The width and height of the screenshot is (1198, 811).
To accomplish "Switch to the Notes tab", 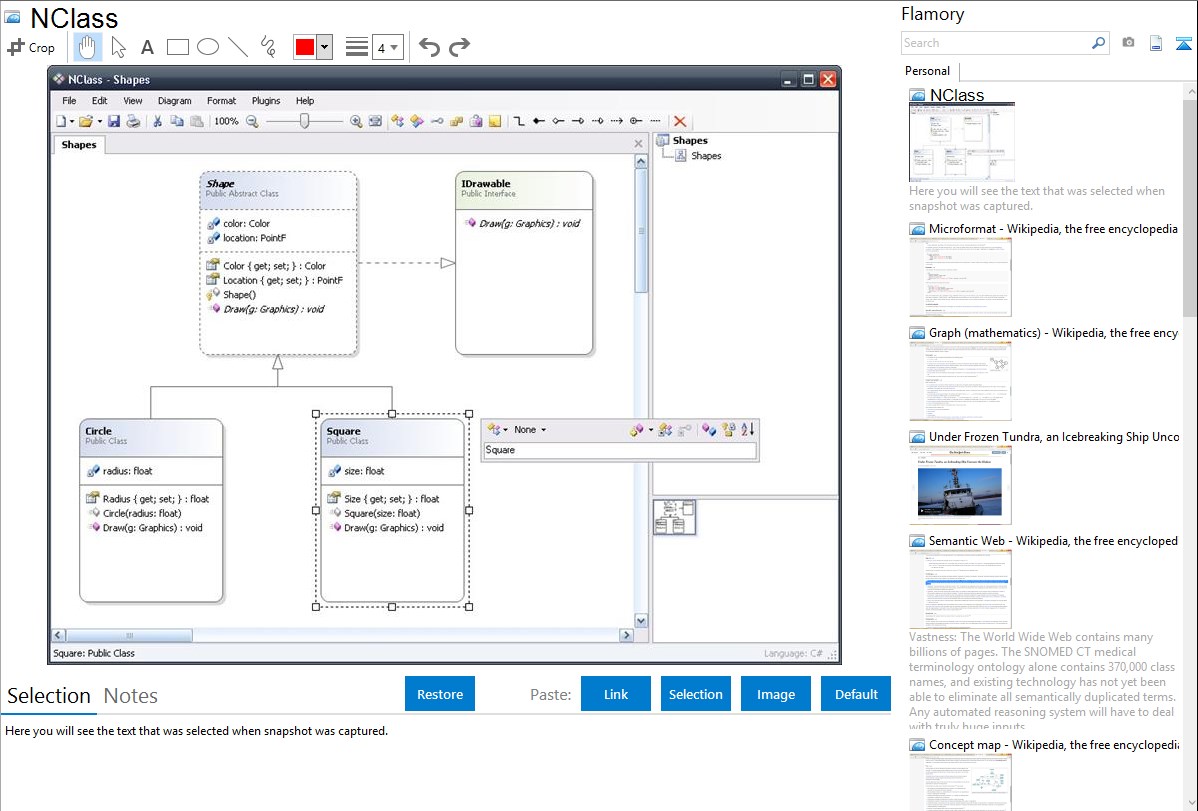I will point(130,696).
